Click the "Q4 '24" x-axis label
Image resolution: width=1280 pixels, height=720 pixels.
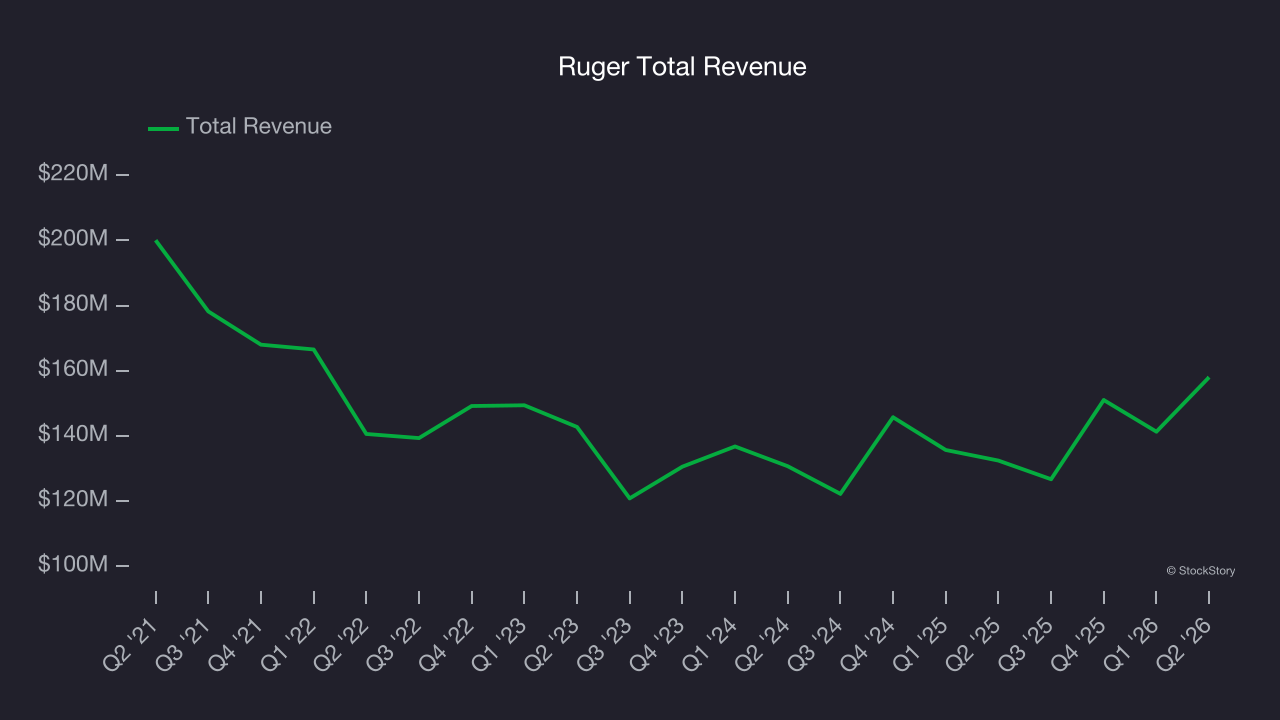[870, 642]
